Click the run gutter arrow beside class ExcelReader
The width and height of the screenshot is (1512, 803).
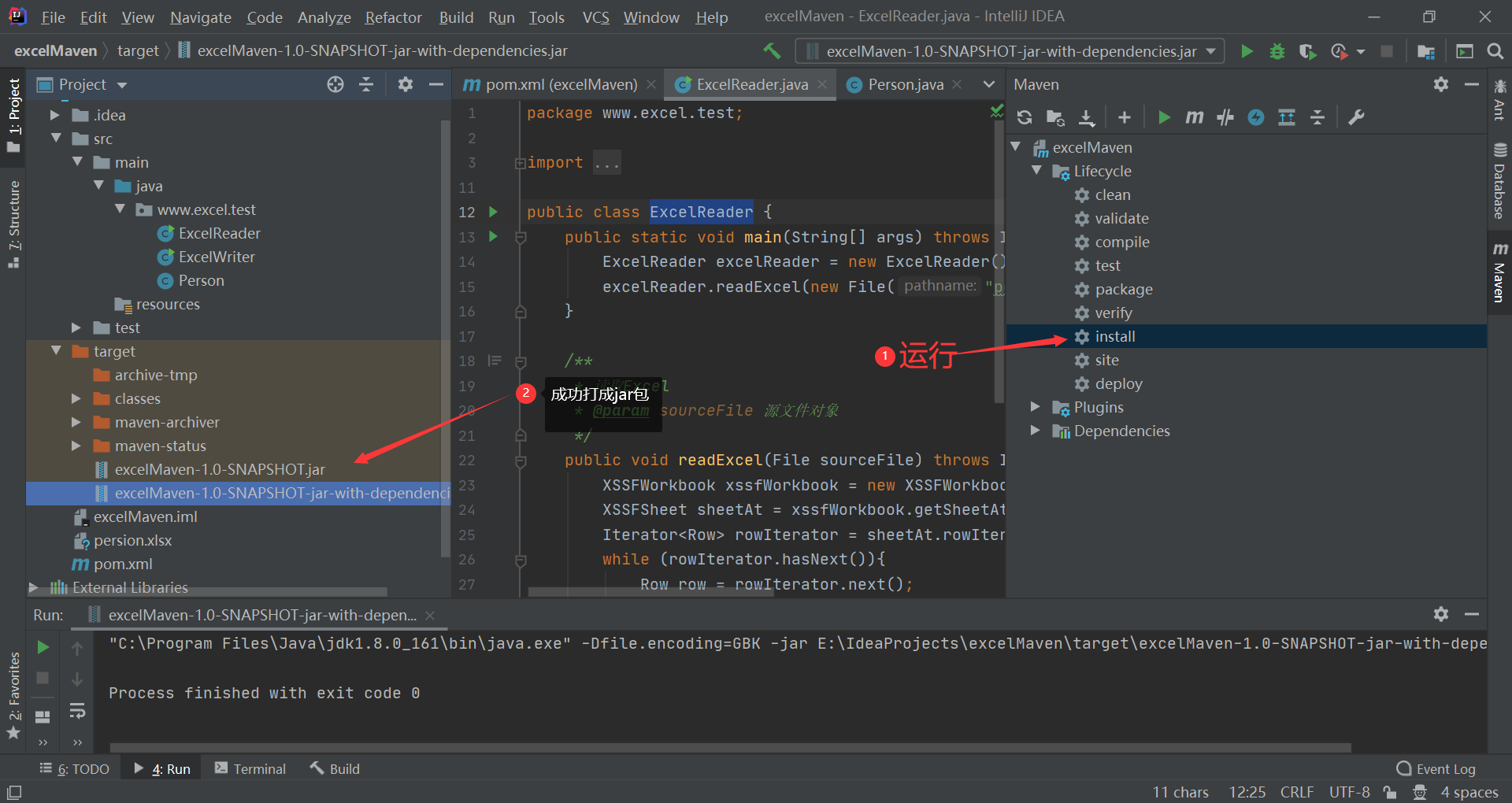pyautogui.click(x=493, y=212)
